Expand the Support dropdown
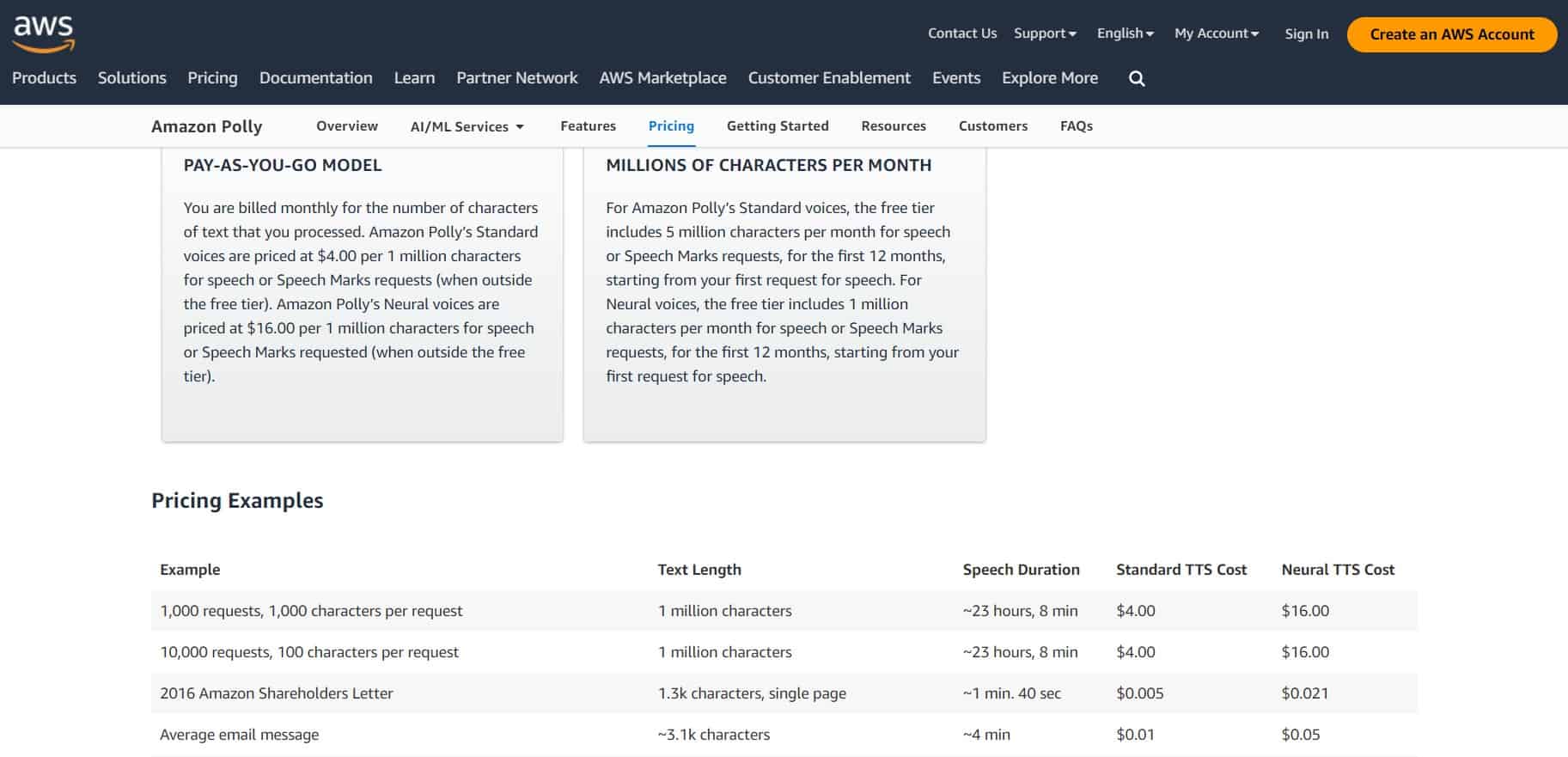The width and height of the screenshot is (1568, 757). [1045, 34]
